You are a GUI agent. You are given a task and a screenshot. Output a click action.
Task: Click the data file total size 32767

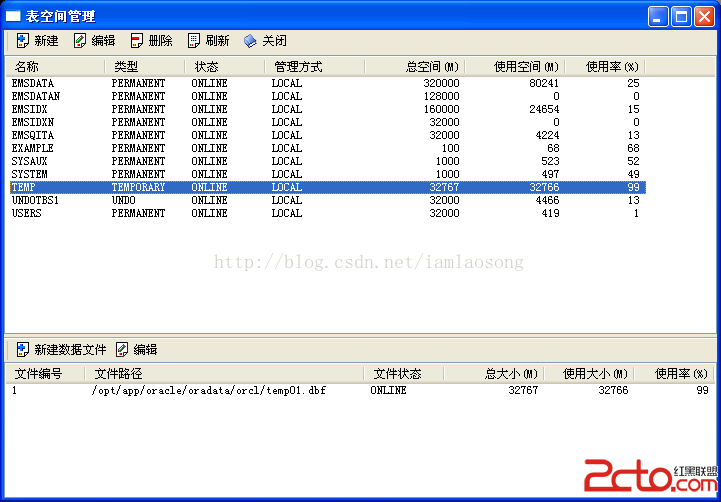click(x=523, y=390)
